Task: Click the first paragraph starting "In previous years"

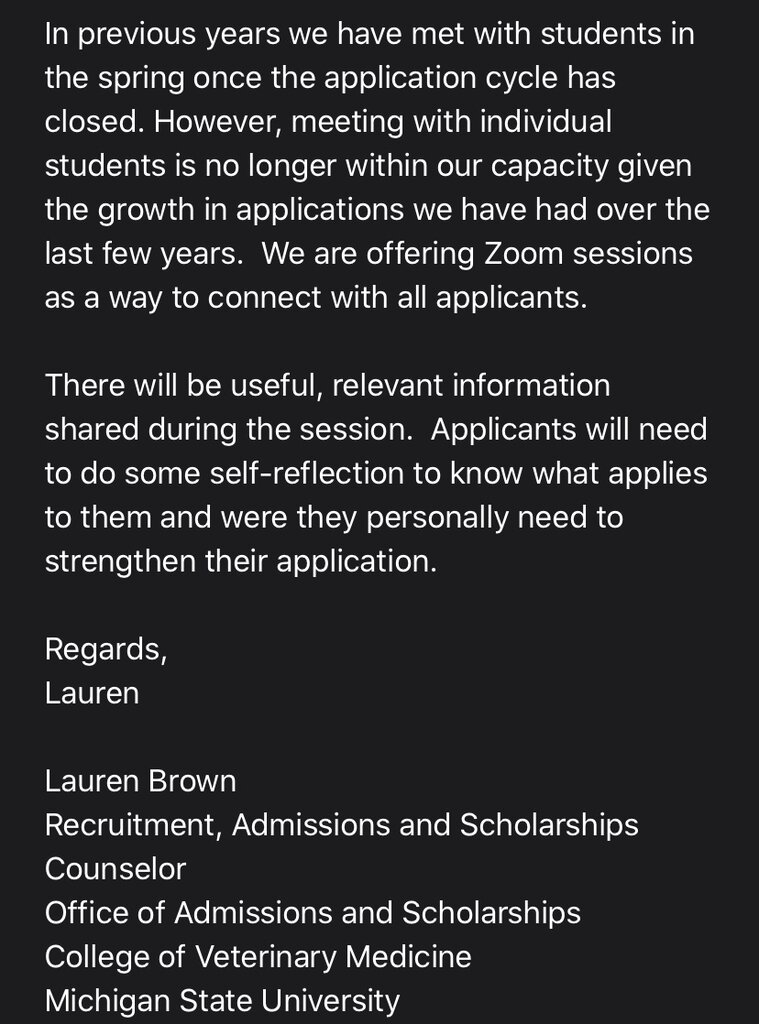Action: 370,166
